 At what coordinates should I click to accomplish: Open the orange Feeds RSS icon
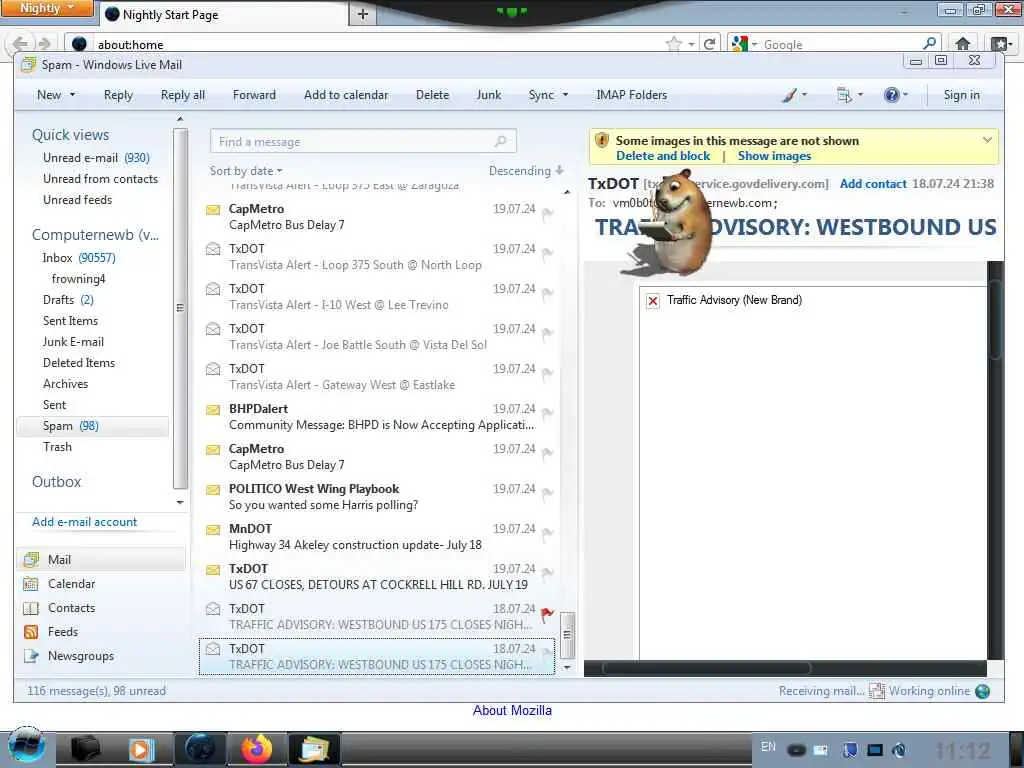click(31, 632)
